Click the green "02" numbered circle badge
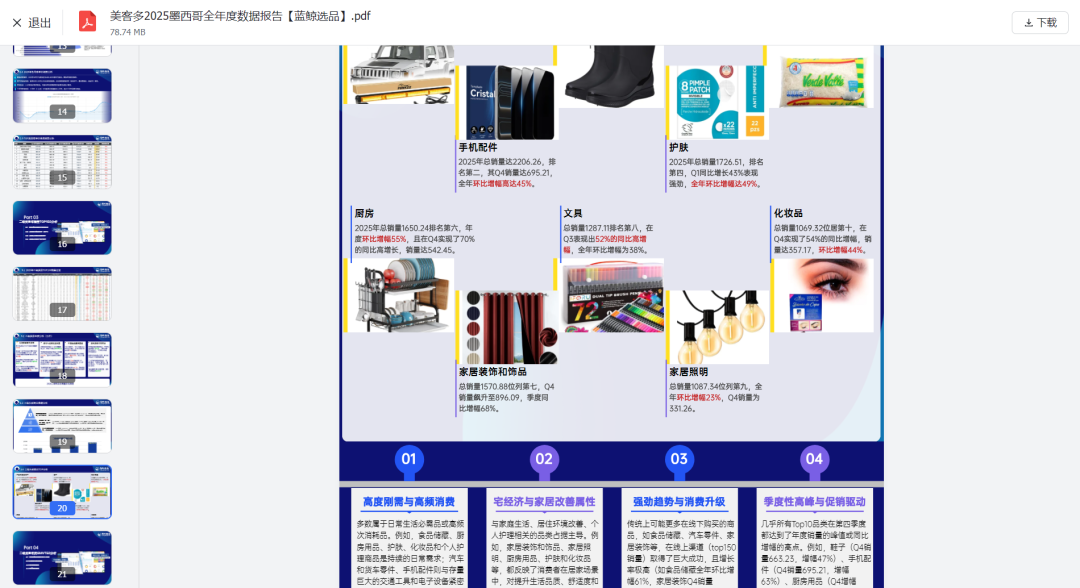This screenshot has height=588, width=1080. (544, 458)
